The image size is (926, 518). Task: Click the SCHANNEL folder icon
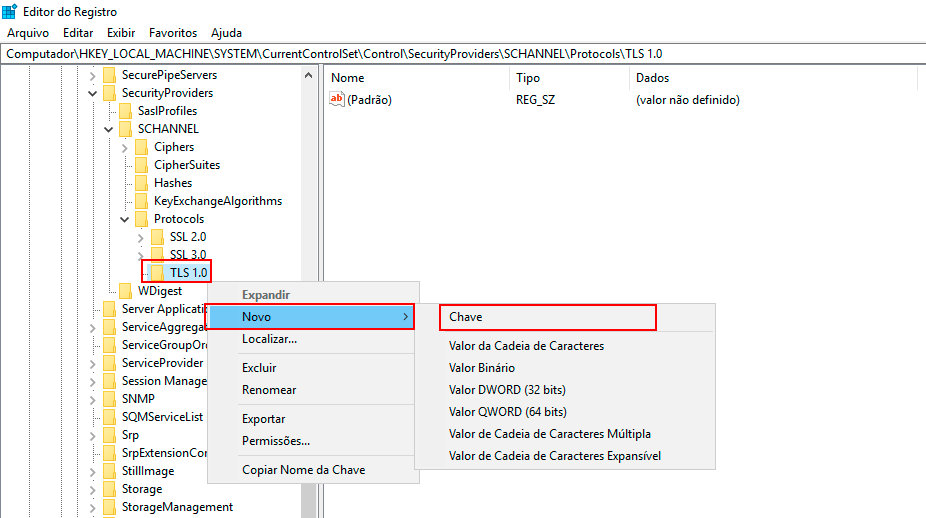pyautogui.click(x=125, y=129)
